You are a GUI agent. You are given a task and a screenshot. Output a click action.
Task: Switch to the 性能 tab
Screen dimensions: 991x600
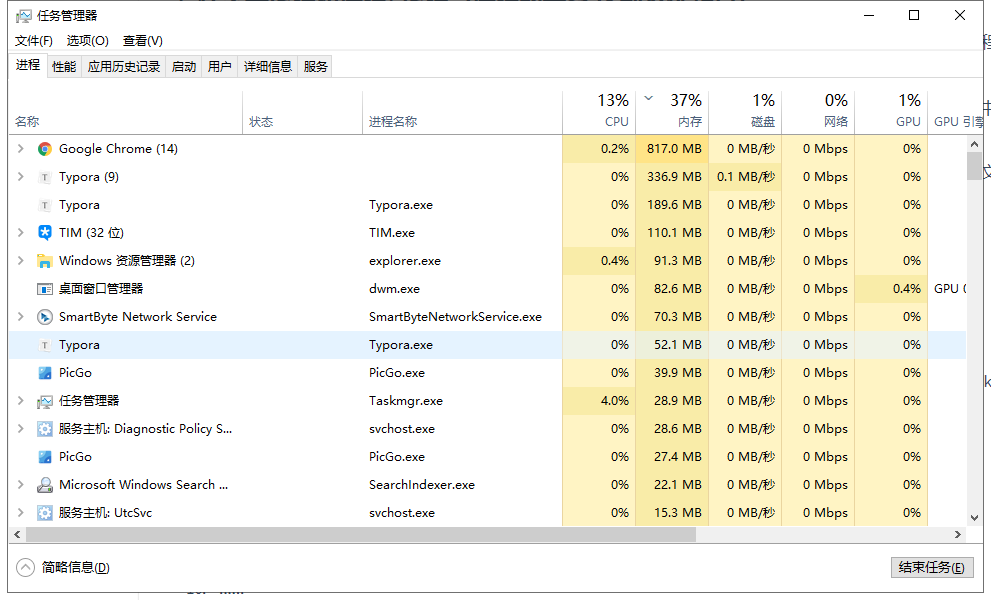tap(64, 66)
